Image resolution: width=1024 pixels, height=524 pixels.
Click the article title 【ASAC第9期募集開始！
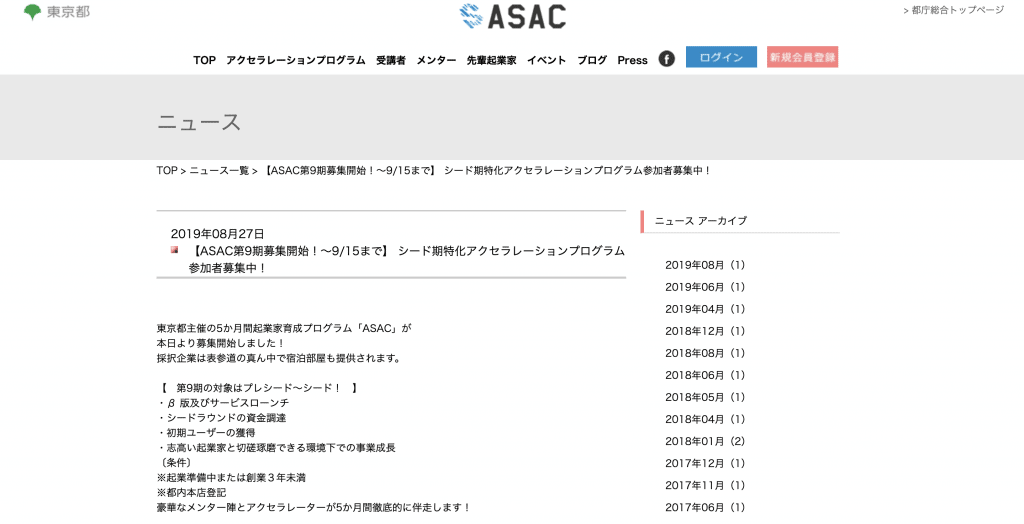[x=406, y=259]
